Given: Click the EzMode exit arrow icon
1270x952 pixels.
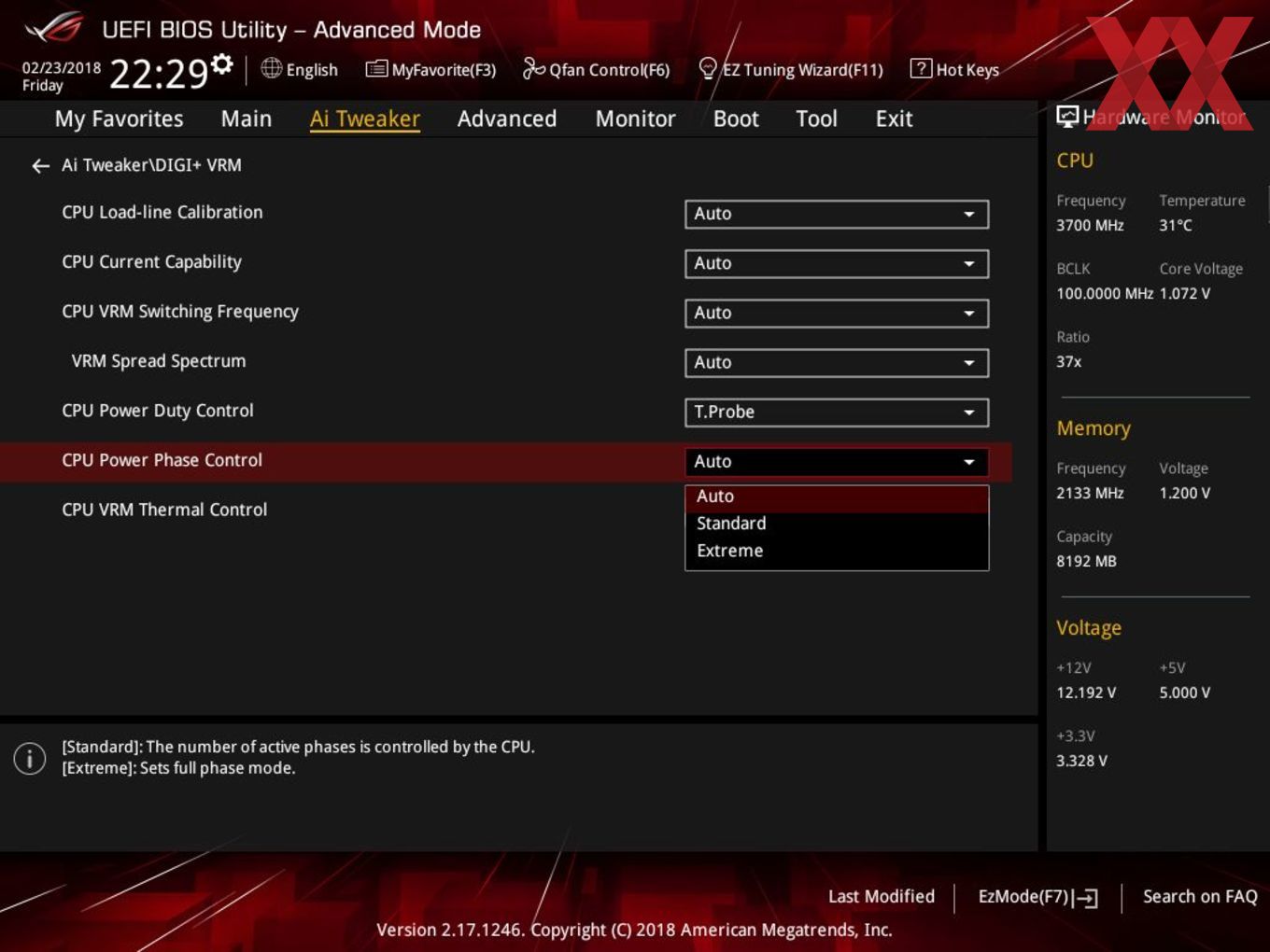Looking at the screenshot, I should pyautogui.click(x=1085, y=898).
